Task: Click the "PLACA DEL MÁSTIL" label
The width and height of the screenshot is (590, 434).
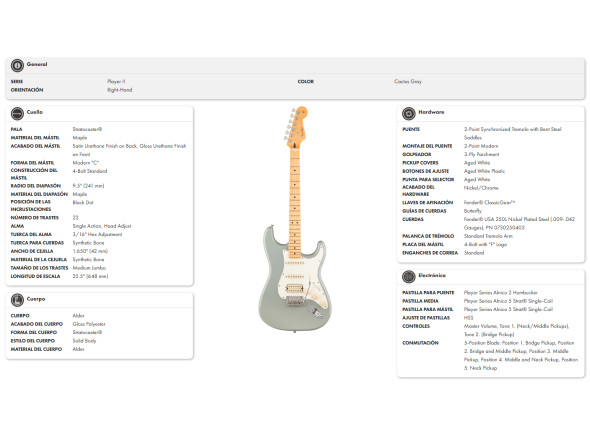Action: coord(423,244)
